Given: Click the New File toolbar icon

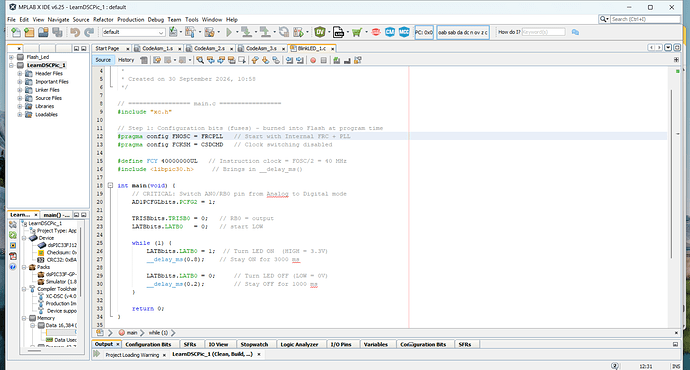Looking at the screenshot, I should (x=16, y=32).
